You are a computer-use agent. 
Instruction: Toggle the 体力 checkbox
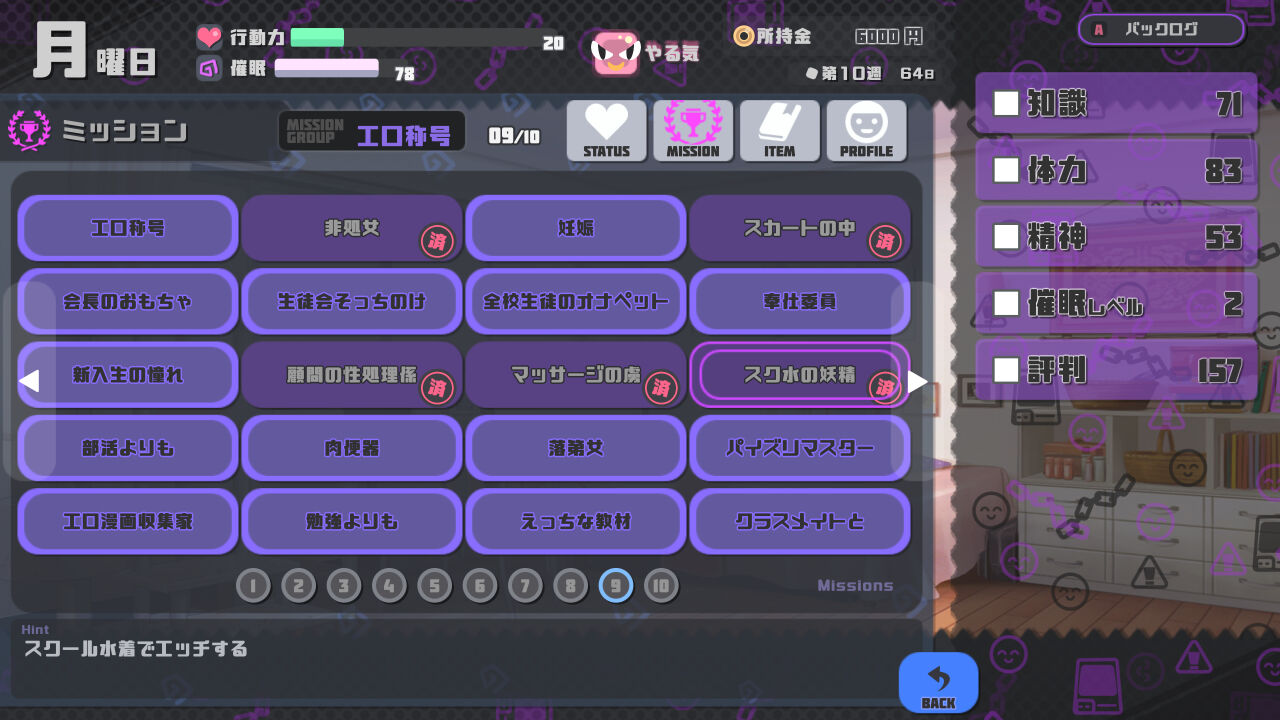point(1006,170)
